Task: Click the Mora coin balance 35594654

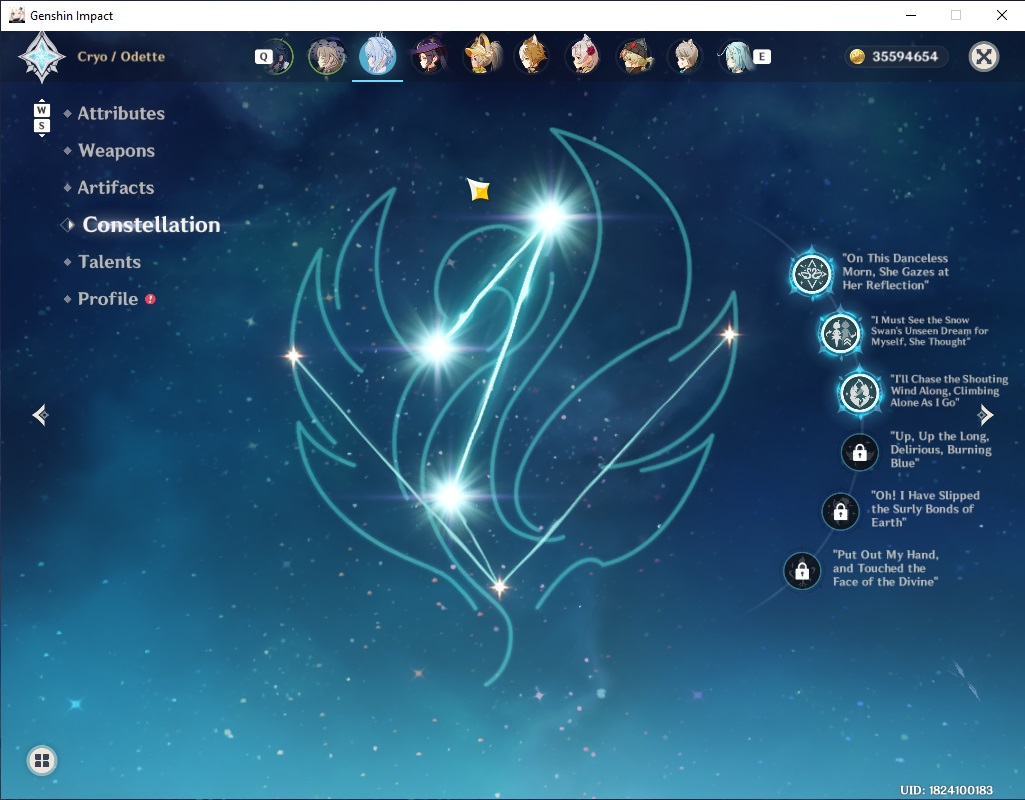Action: pos(896,57)
